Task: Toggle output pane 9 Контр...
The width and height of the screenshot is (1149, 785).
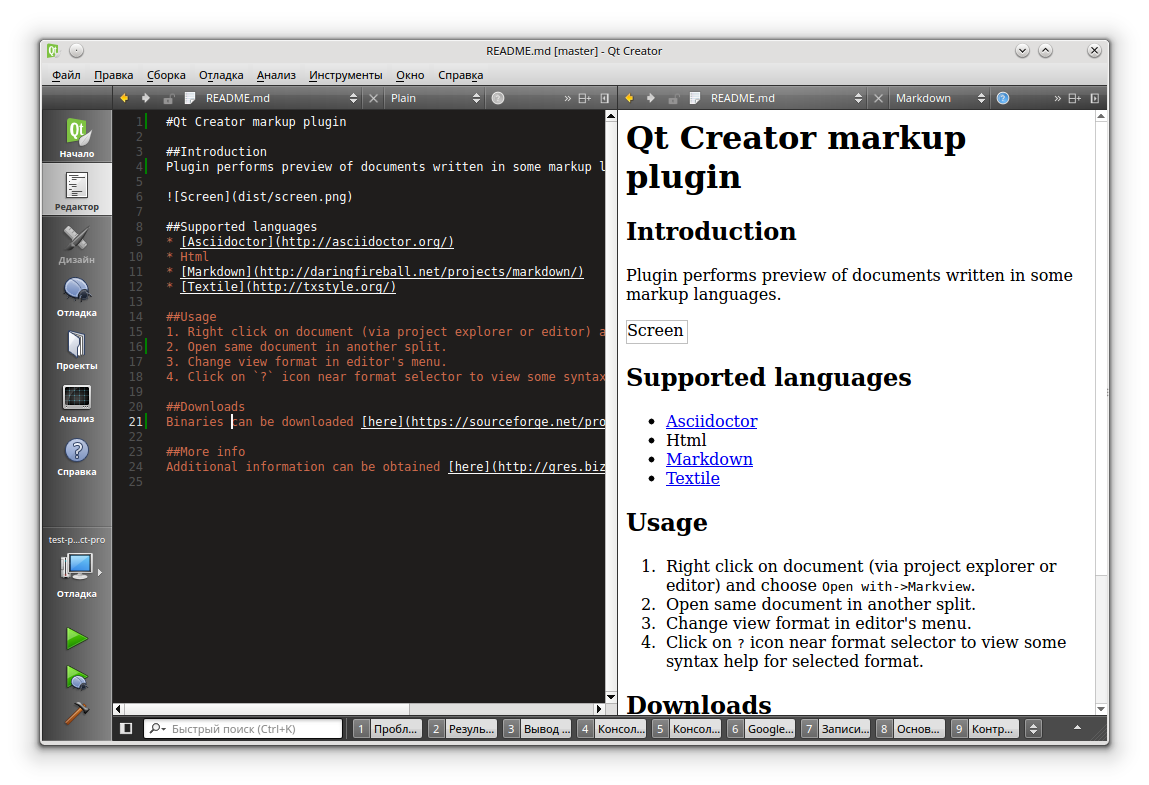Action: tap(986, 729)
